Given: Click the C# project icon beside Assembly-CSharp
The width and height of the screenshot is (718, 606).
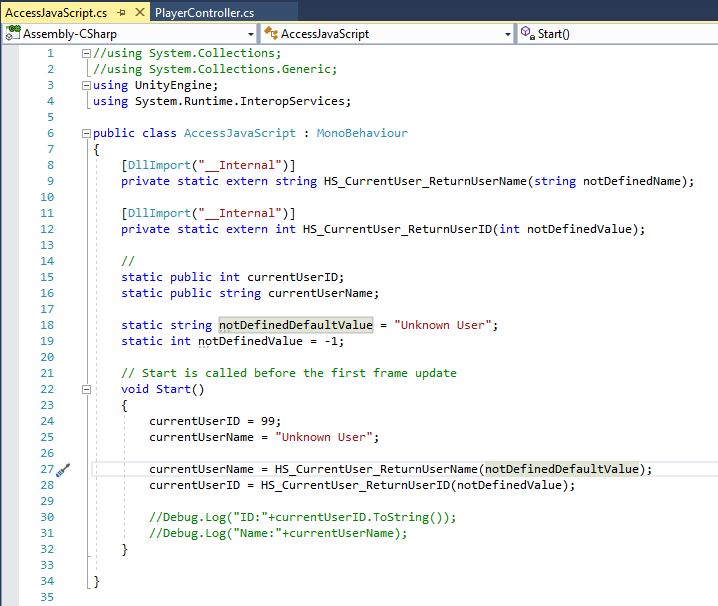Looking at the screenshot, I should coord(13,33).
